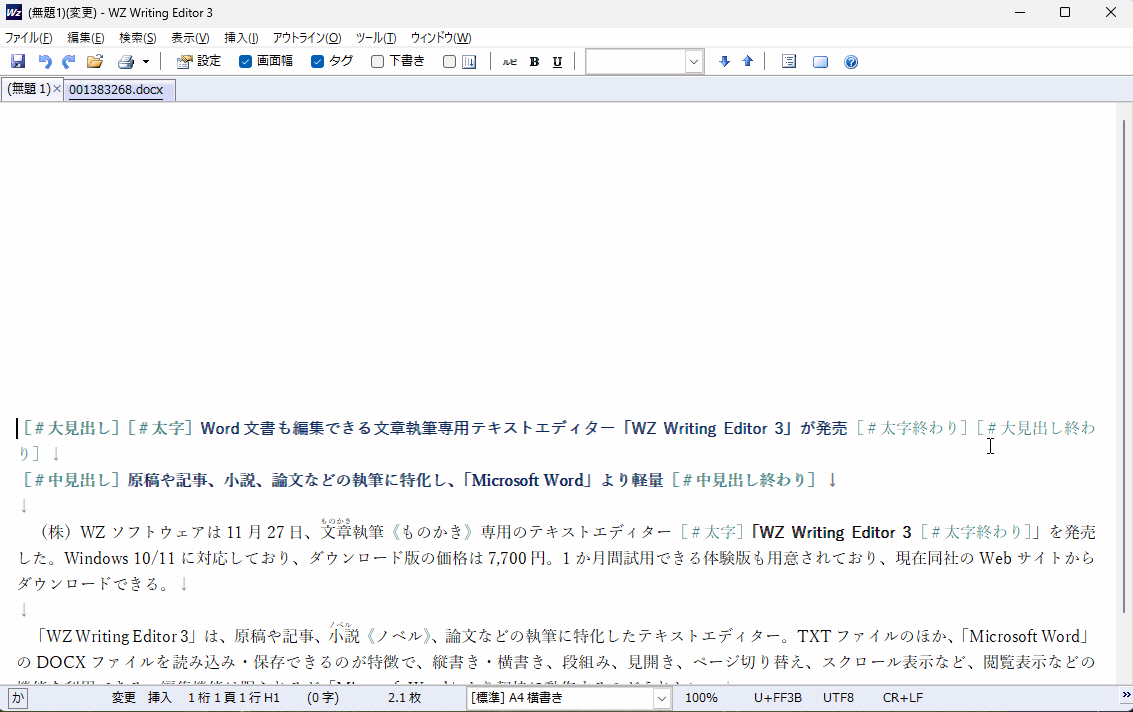Open the アウトライン menu
The width and height of the screenshot is (1133, 712).
coord(305,37)
